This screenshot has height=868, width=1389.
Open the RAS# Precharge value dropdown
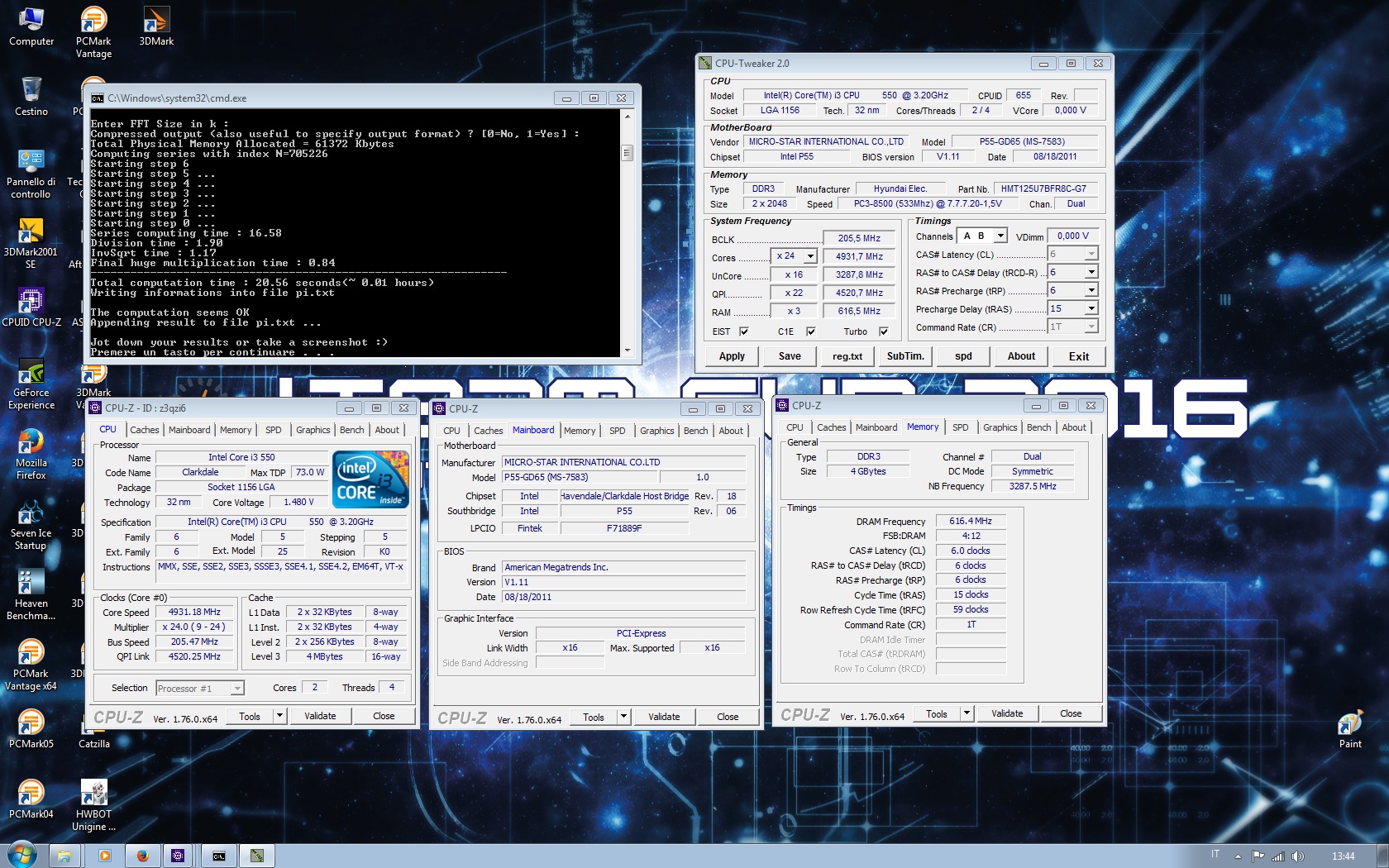point(1091,290)
